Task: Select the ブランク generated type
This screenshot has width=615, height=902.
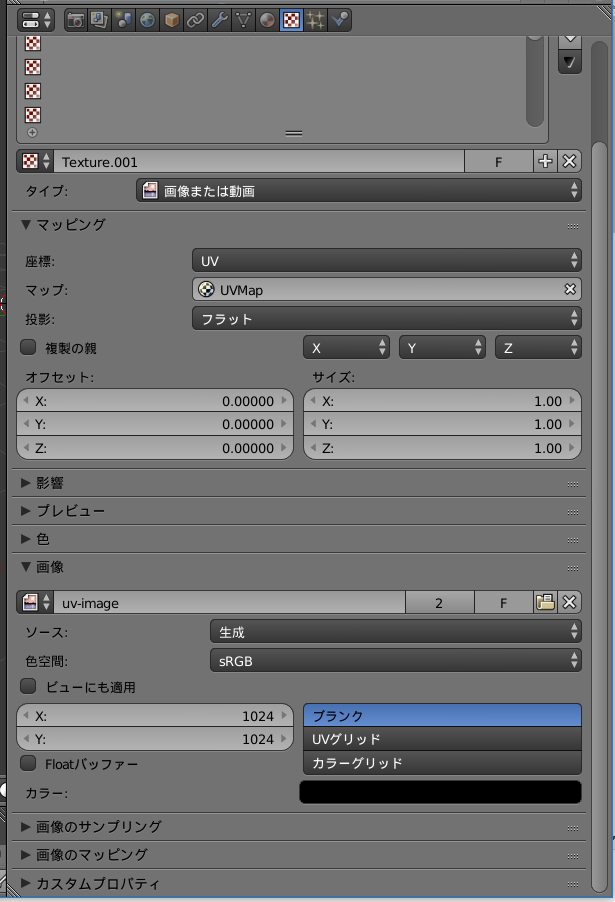Action: click(442, 716)
